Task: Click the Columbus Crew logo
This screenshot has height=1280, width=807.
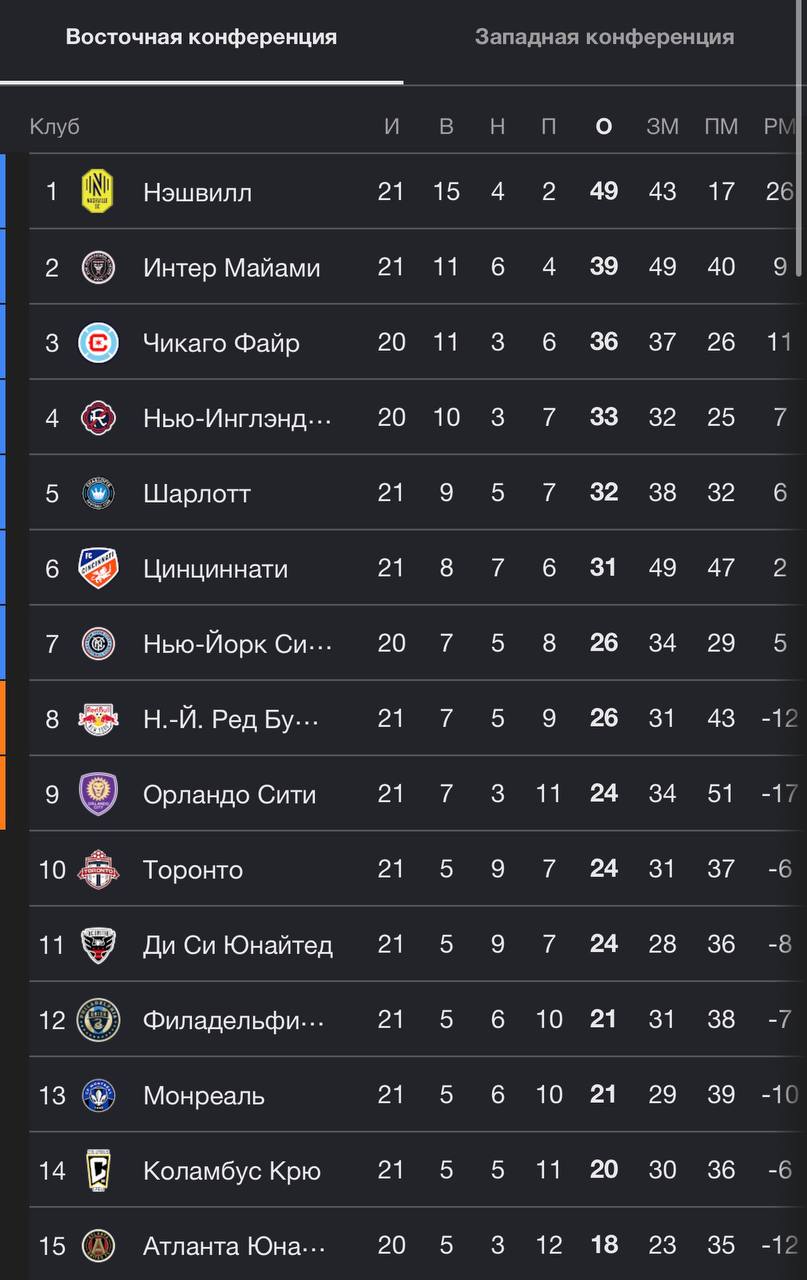Action: point(98,1170)
